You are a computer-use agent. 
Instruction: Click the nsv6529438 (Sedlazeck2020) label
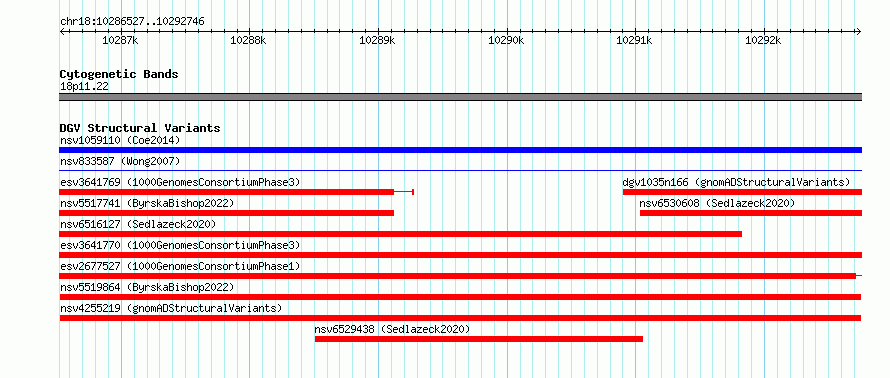392,329
